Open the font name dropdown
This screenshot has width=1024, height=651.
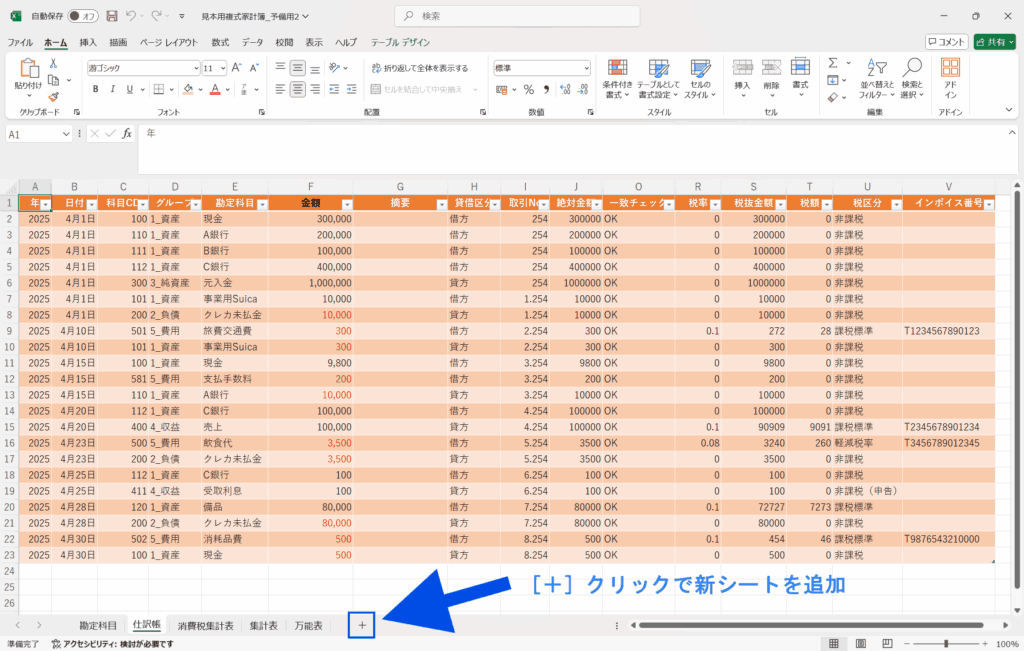[x=196, y=68]
